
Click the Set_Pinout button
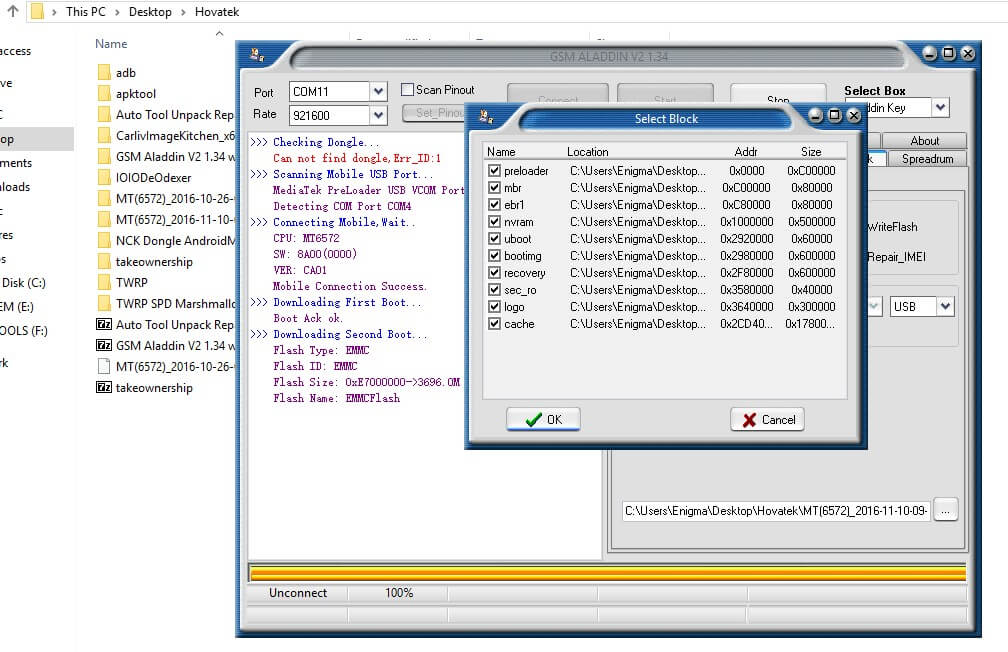coord(434,113)
